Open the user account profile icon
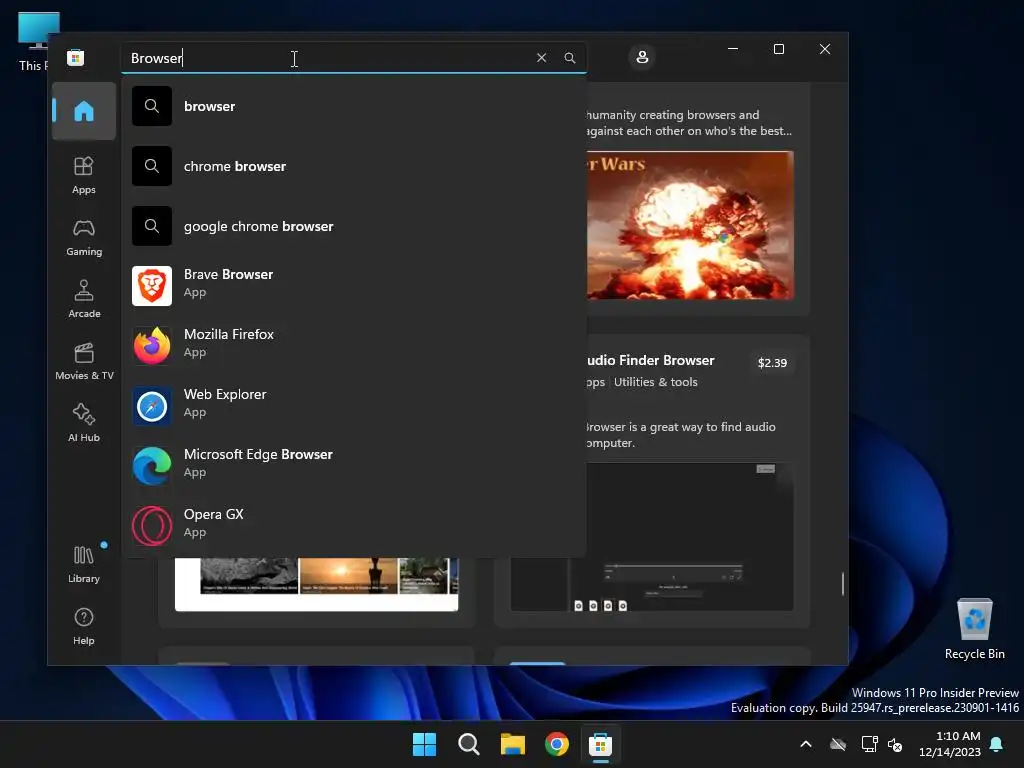 tap(642, 57)
